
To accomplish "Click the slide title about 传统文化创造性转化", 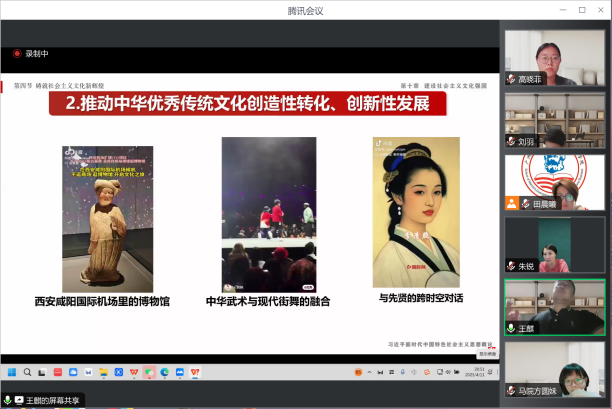I will [x=247, y=104].
